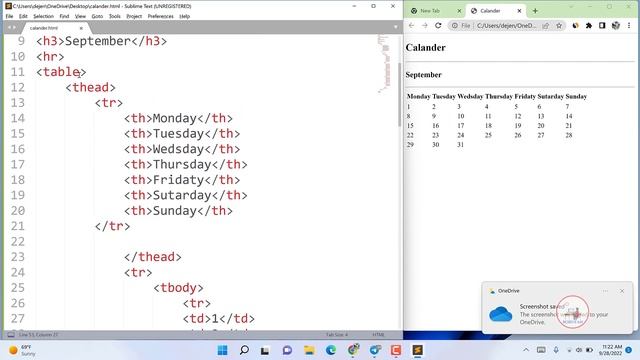Click the tab navigation arrows in Sublime
Image resolution: width=640 pixels, height=360 pixels.
point(11,27)
